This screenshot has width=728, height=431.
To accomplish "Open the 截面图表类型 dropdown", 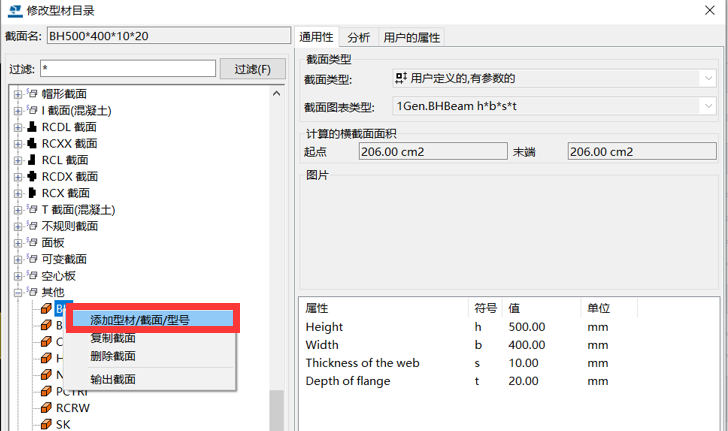I will [x=708, y=106].
